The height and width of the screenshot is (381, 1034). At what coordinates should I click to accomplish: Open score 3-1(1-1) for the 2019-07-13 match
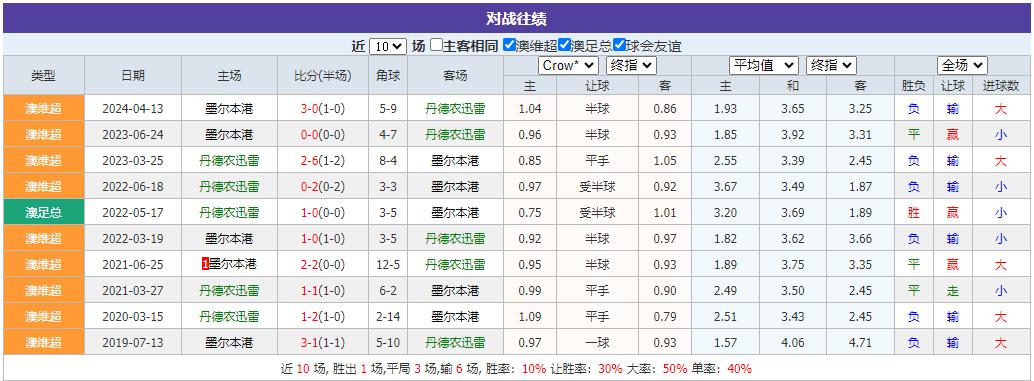point(322,343)
